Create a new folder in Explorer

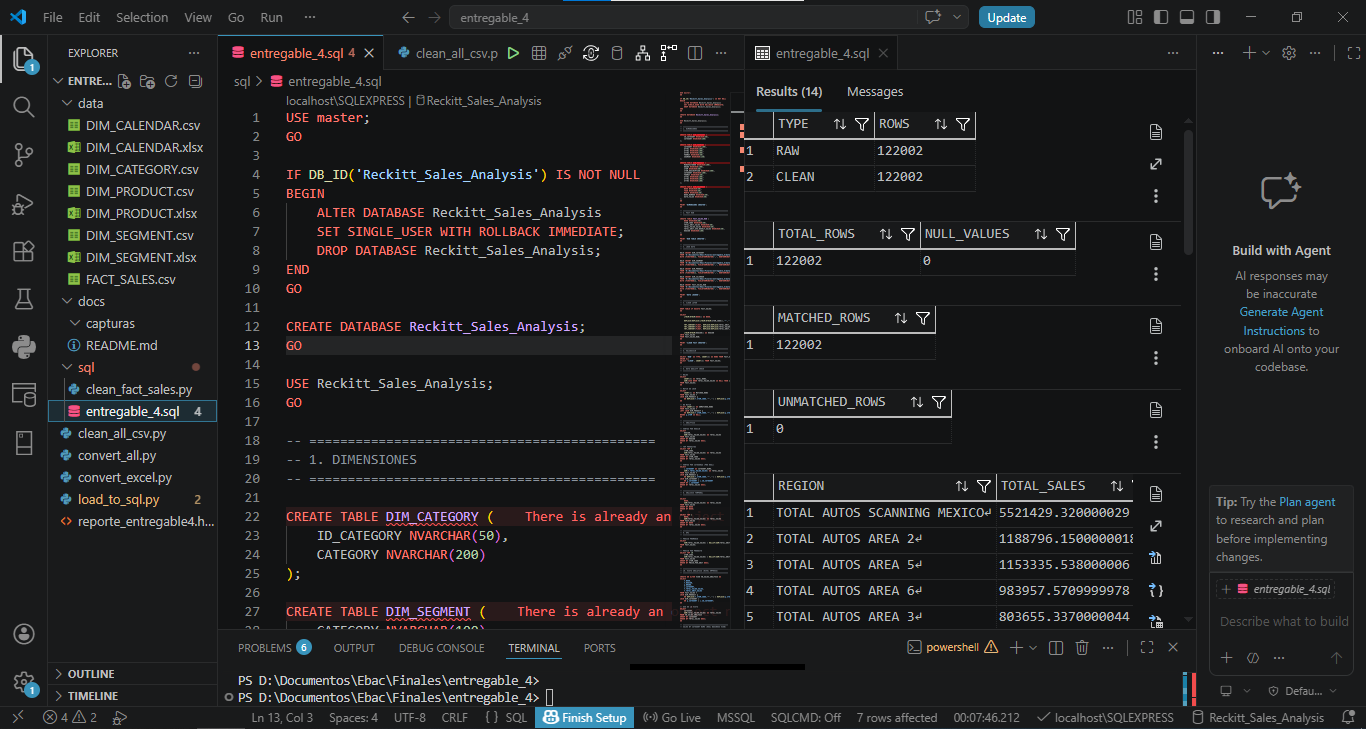click(147, 81)
